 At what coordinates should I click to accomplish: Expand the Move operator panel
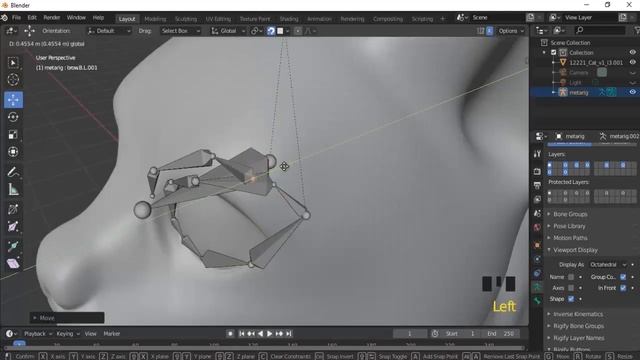(x=67, y=318)
